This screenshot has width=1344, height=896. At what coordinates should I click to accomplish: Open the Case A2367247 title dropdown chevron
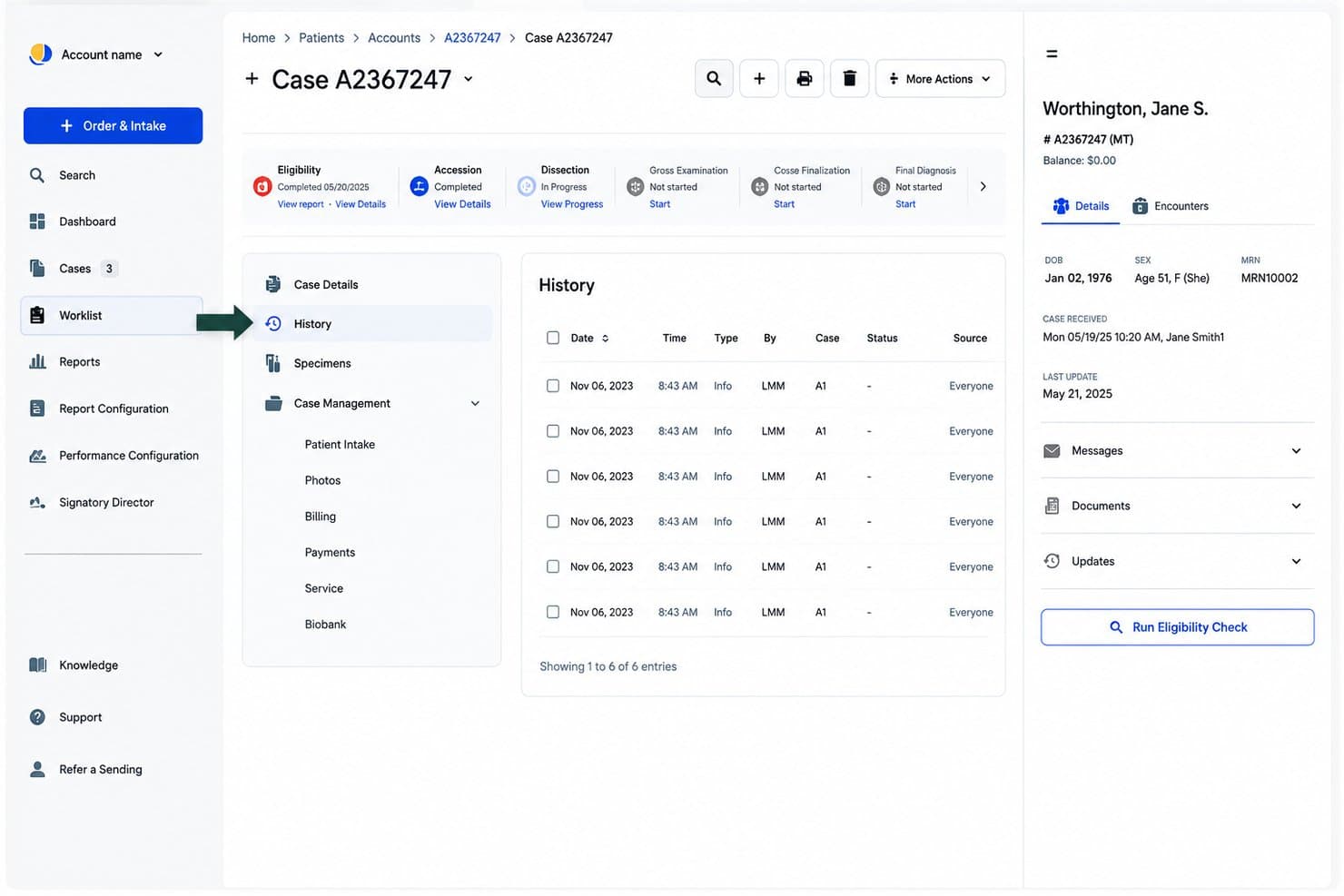pyautogui.click(x=469, y=79)
